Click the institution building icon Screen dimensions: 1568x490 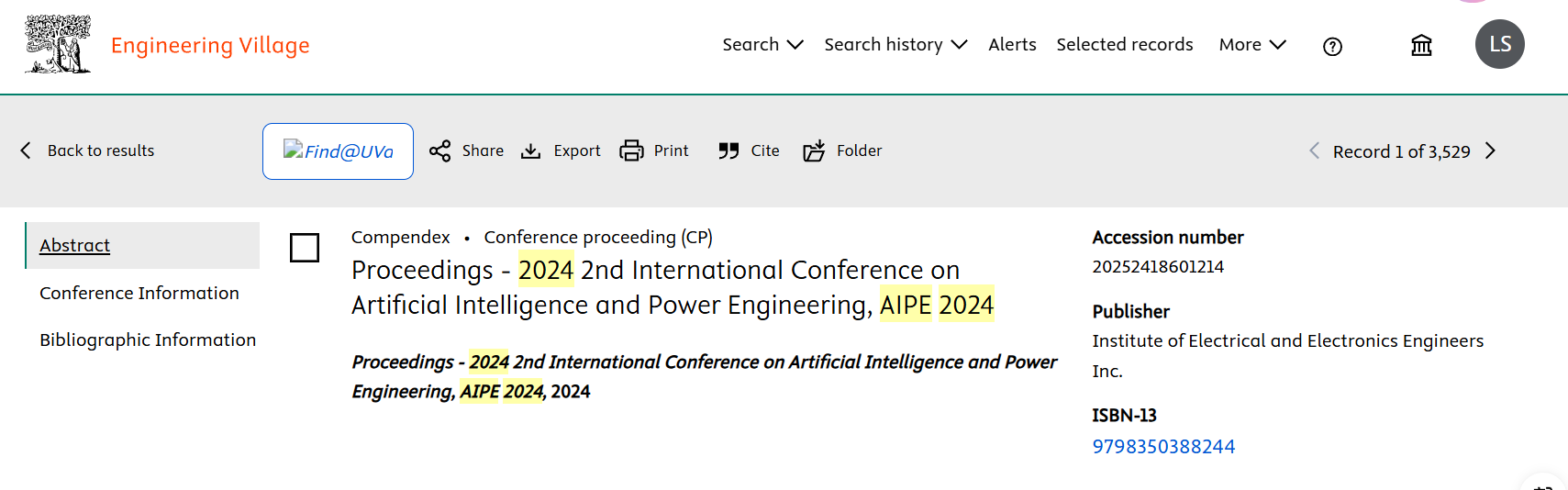click(x=1421, y=45)
